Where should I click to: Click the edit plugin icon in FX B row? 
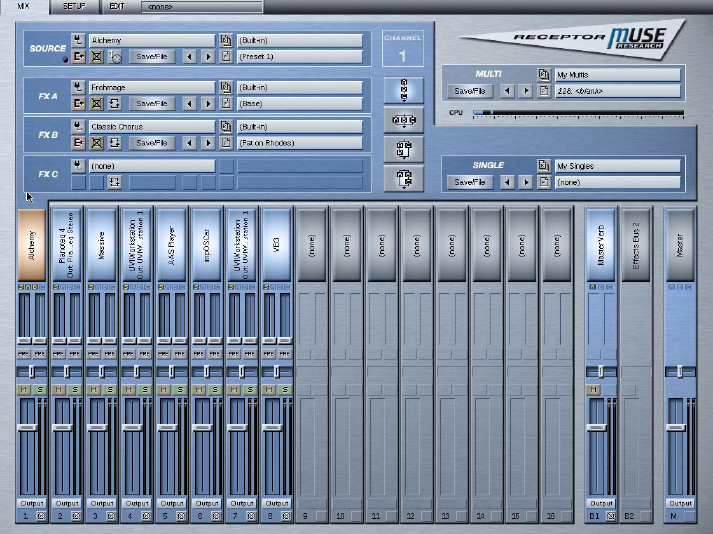pyautogui.click(x=78, y=143)
